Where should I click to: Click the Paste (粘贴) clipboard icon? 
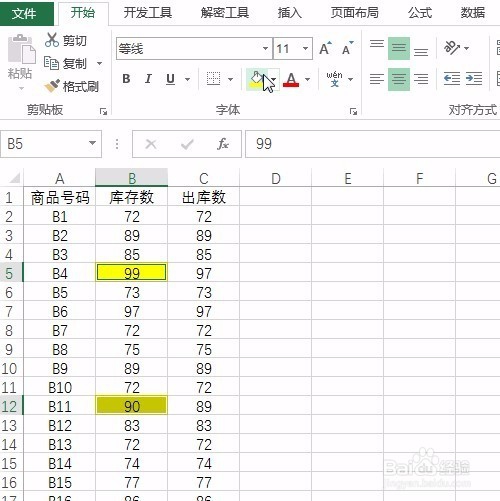[21, 49]
